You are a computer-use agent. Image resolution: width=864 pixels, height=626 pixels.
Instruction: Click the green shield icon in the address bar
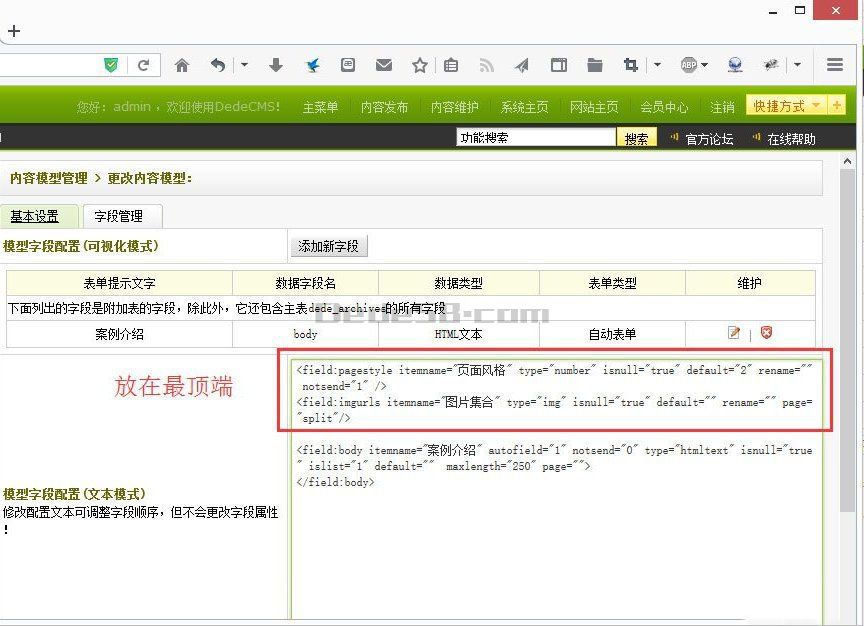[111, 64]
